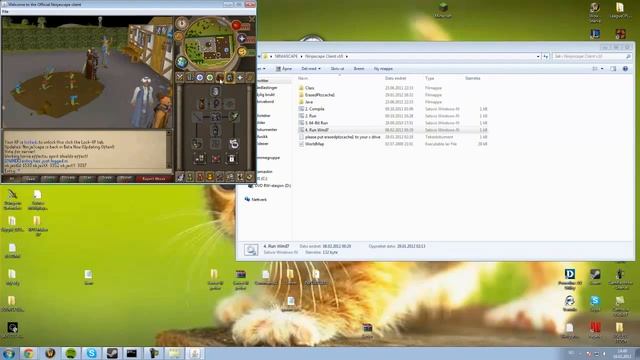This screenshot has width=640, height=360.
Task: Open Explorer help question mark icon
Action: (x=625, y=69)
